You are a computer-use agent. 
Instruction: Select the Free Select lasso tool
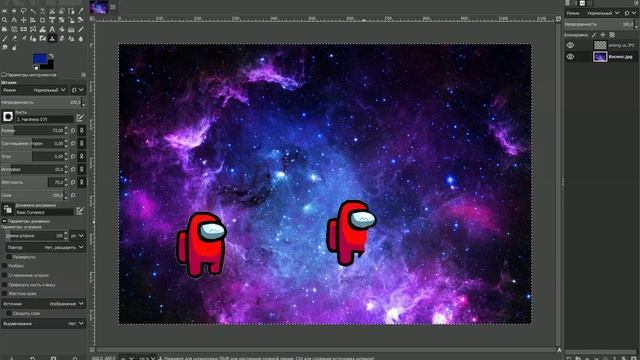23,11
